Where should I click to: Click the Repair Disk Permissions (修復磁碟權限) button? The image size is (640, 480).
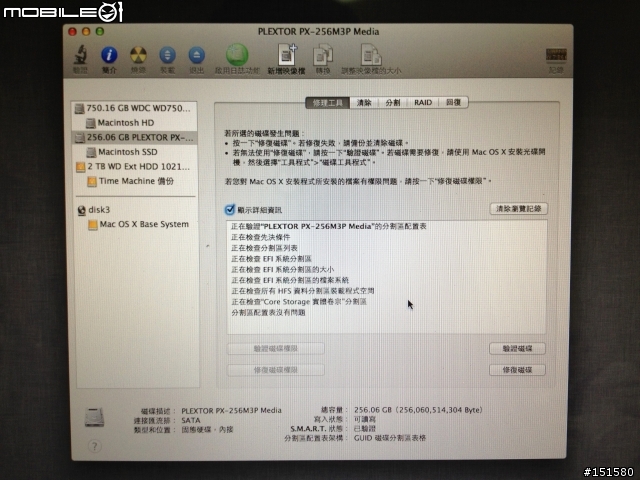point(276,370)
